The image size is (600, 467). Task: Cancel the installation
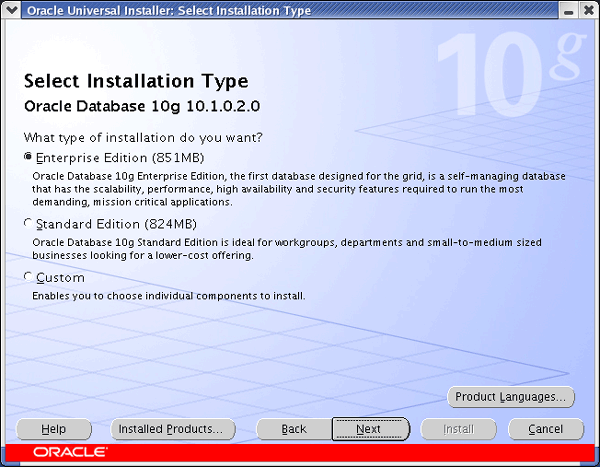545,429
